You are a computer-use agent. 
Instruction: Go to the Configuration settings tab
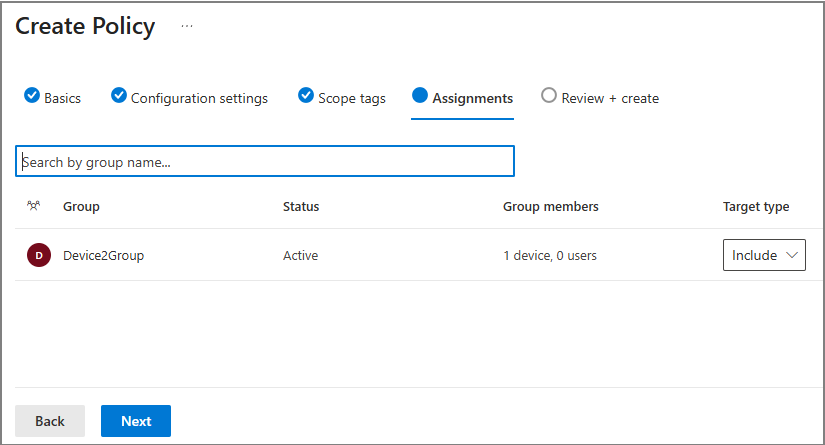tap(199, 98)
